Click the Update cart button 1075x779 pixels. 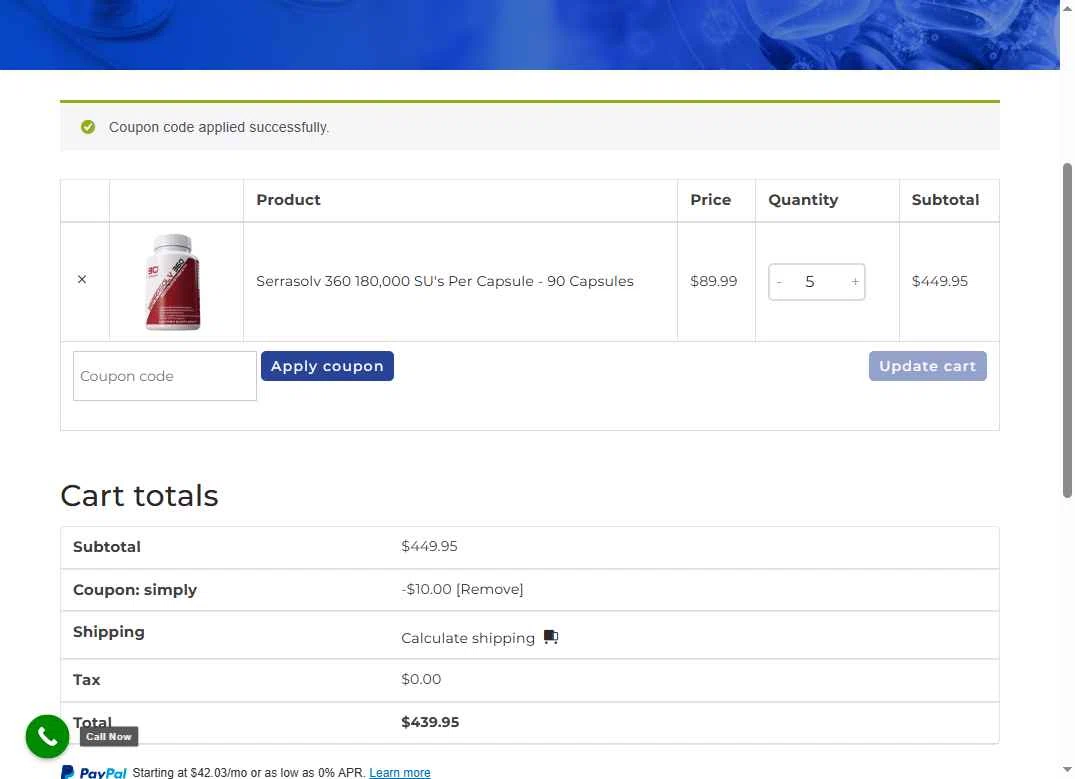point(928,366)
